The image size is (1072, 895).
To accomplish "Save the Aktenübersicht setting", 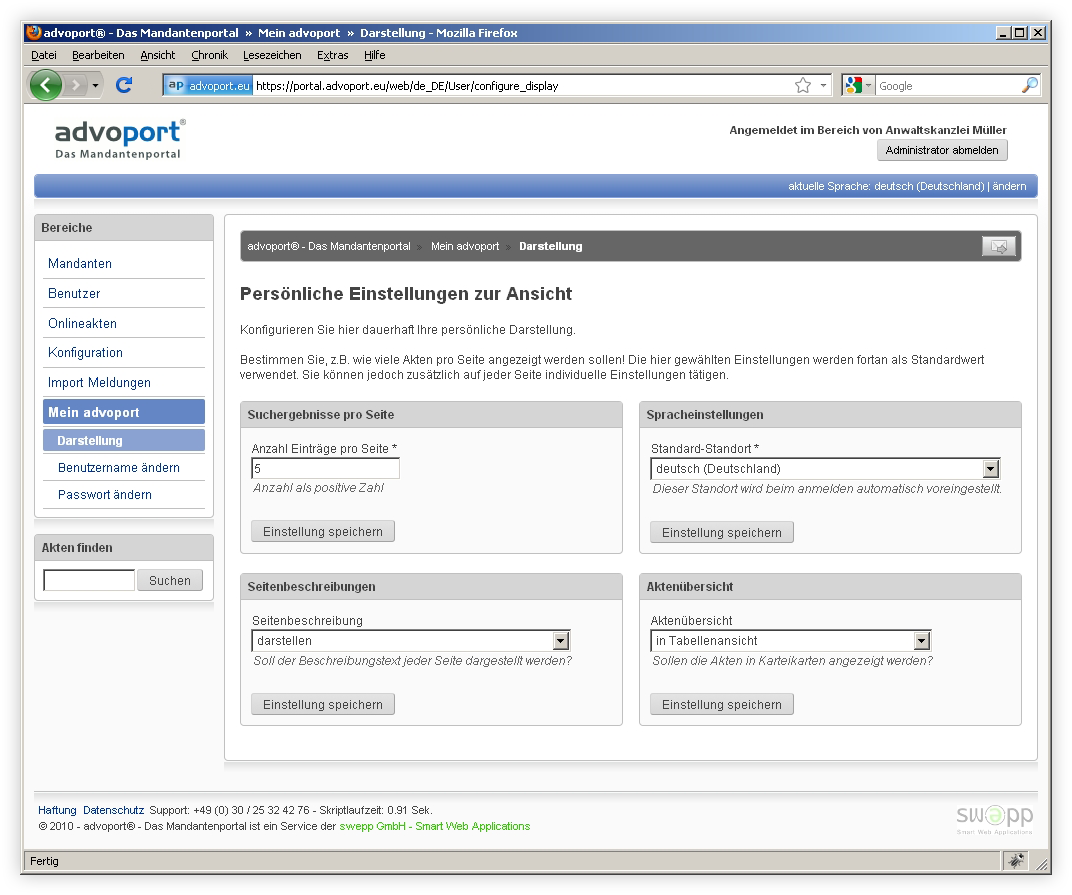I will [x=722, y=704].
